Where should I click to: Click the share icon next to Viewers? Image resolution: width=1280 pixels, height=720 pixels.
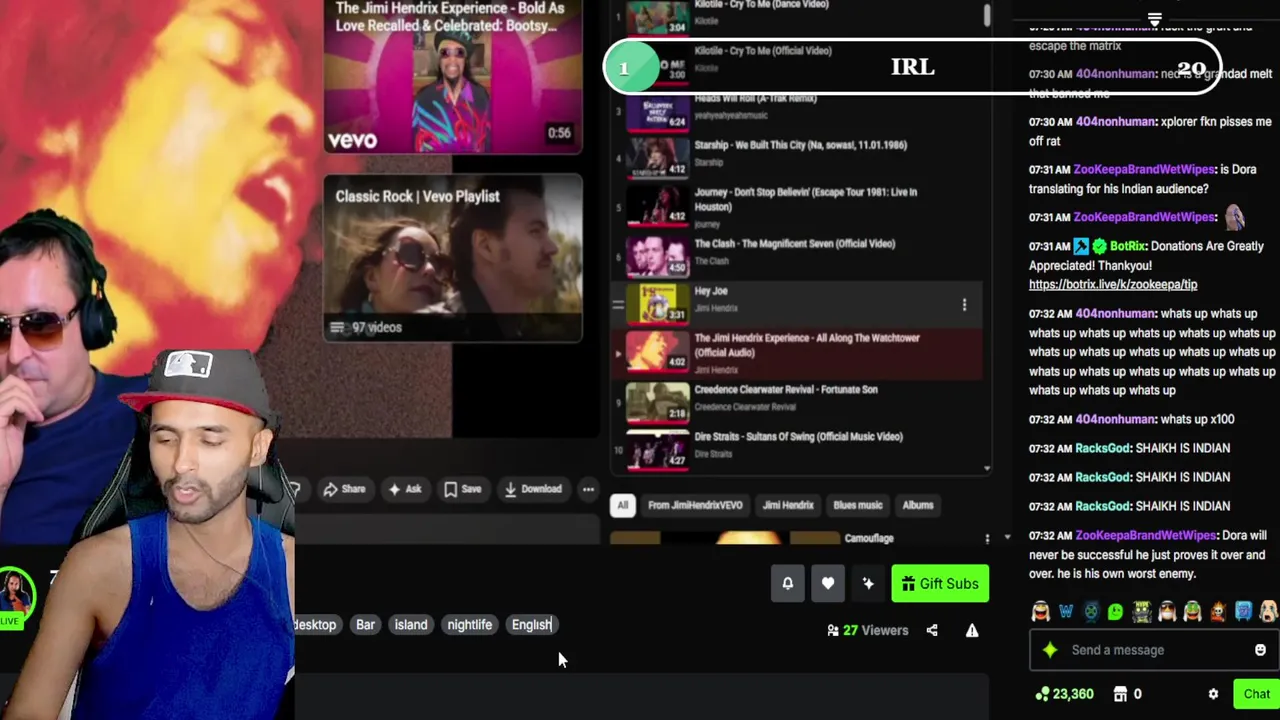coord(932,630)
